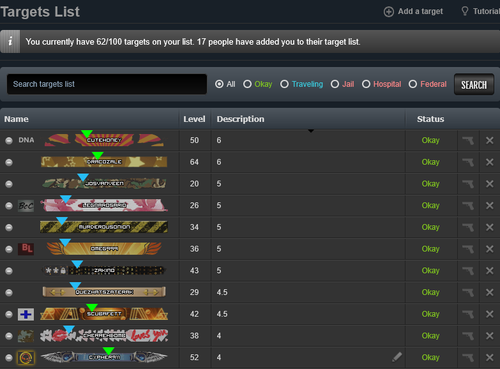The width and height of the screenshot is (500, 369).
Task: Click the attack pistol icon for level 20 target
Action: pos(468,184)
